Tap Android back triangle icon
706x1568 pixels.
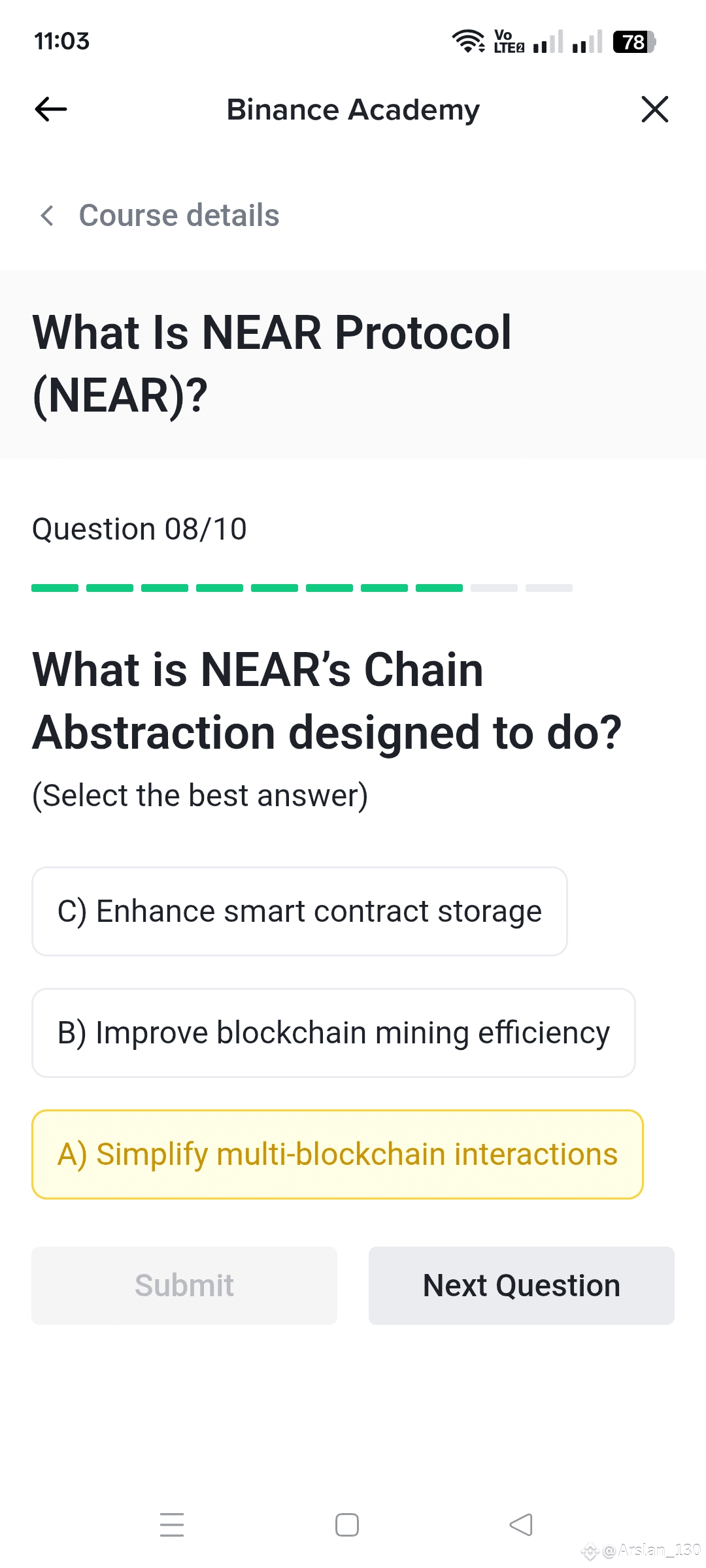(521, 1525)
